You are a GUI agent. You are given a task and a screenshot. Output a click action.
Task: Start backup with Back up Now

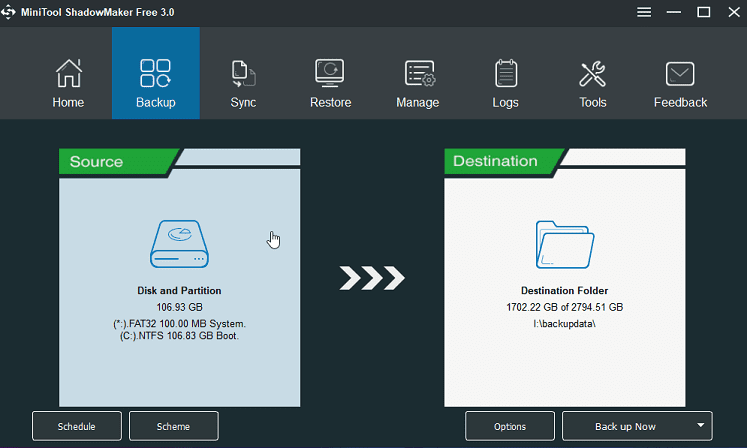pos(626,426)
